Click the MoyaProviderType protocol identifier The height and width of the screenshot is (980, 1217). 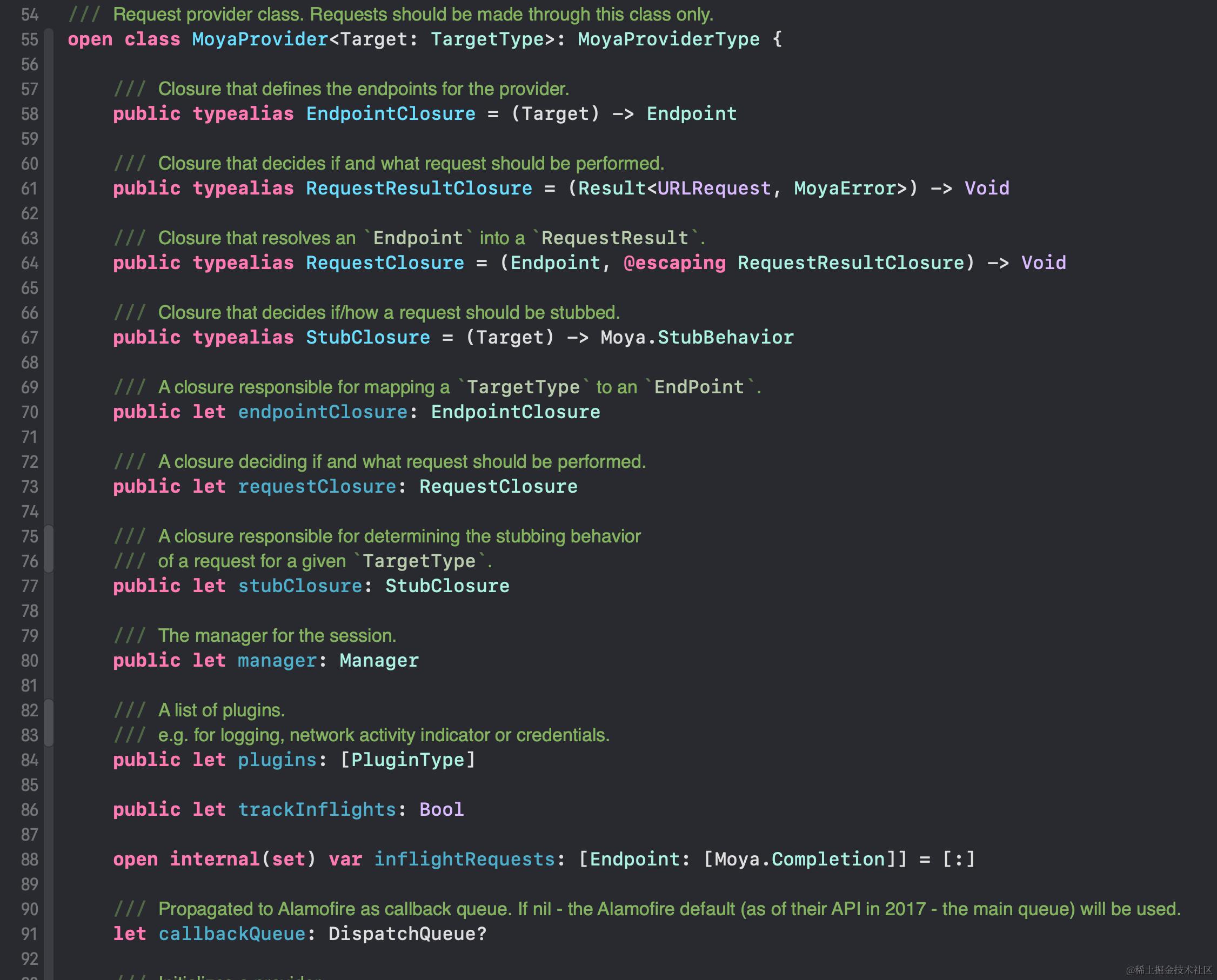668,39
